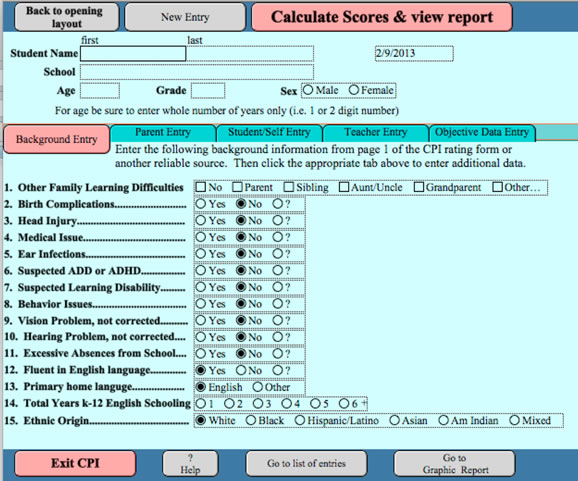Click the Exit CPI button
The image size is (578, 481).
(x=75, y=463)
